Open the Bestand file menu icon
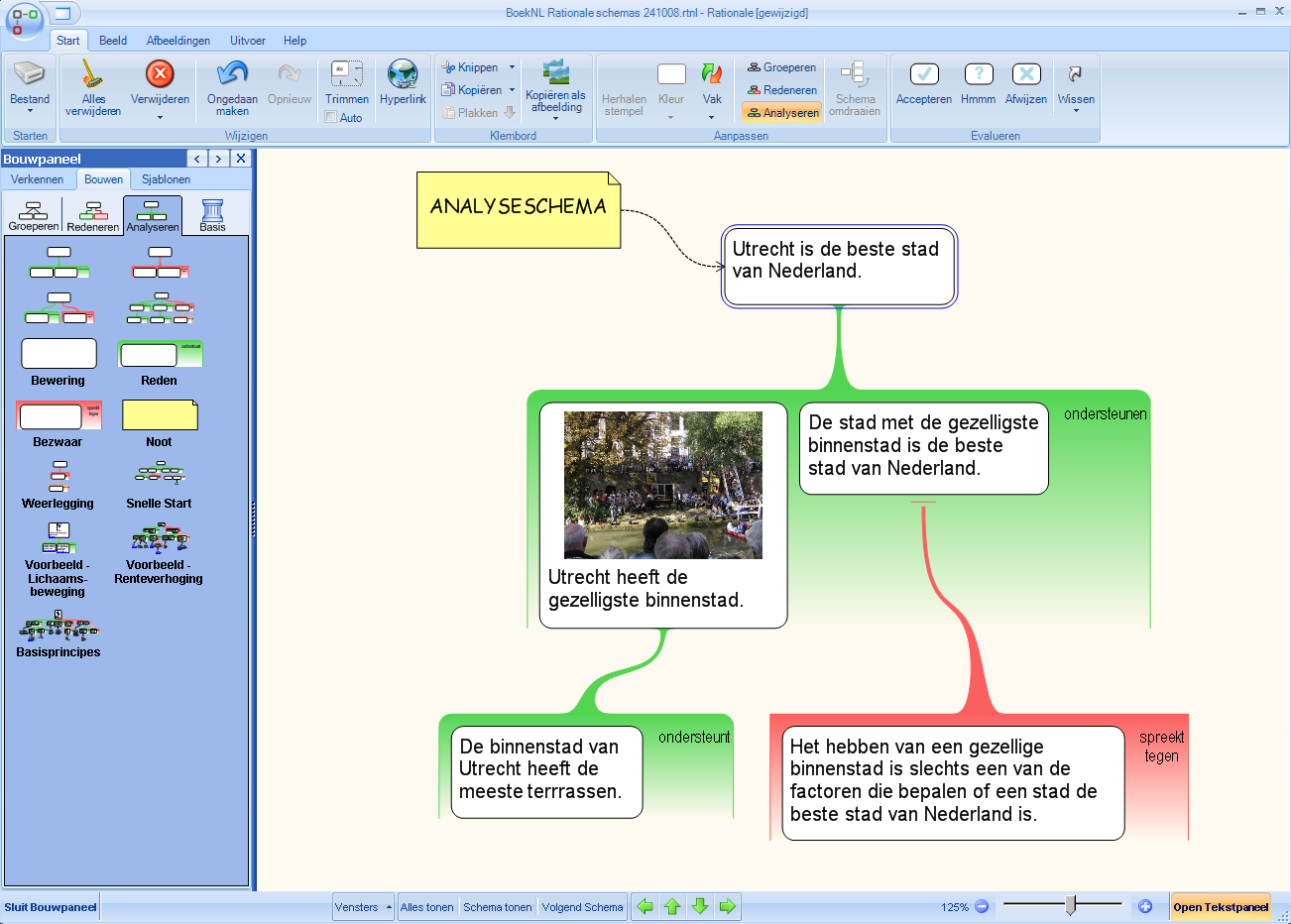 (x=30, y=74)
